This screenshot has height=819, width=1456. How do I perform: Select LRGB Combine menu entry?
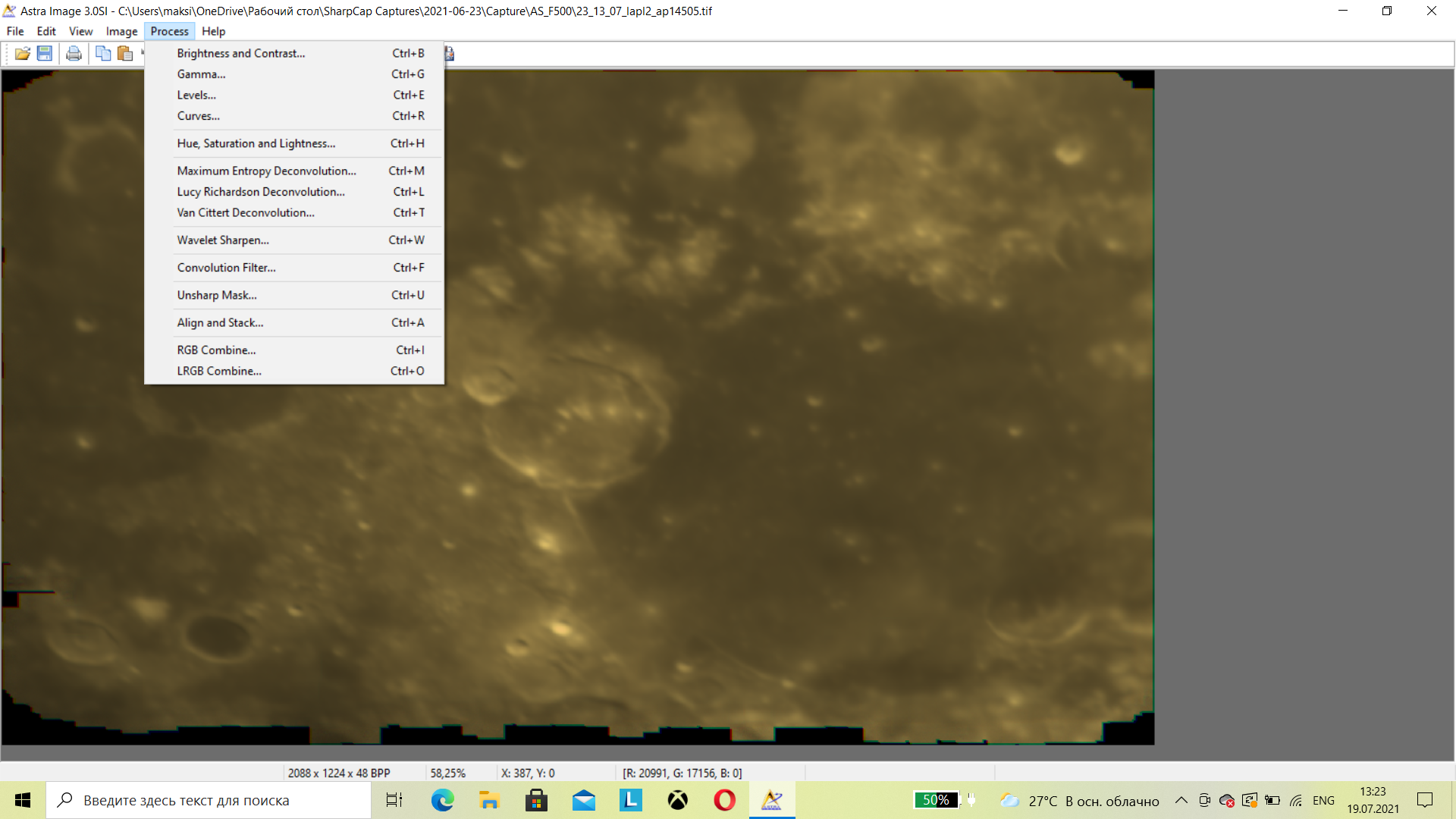219,371
